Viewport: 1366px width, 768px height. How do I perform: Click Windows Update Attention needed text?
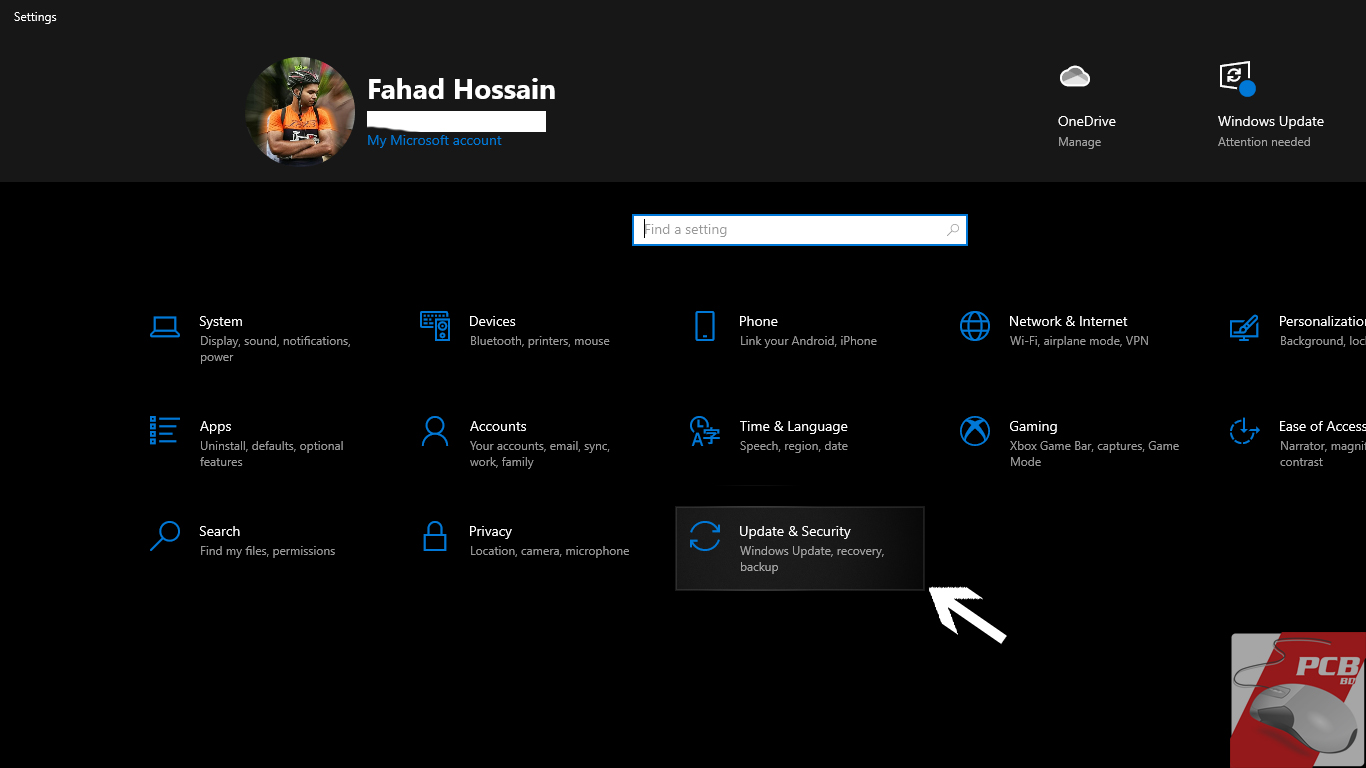(1264, 142)
